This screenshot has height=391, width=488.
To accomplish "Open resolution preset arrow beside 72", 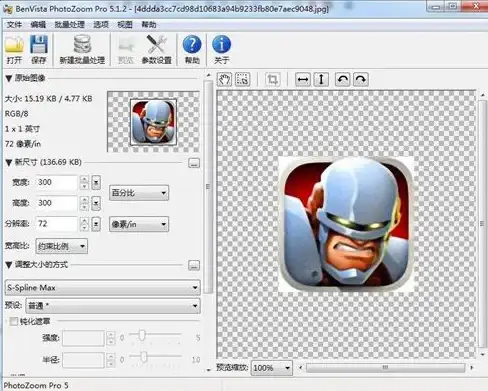I will point(96,224).
